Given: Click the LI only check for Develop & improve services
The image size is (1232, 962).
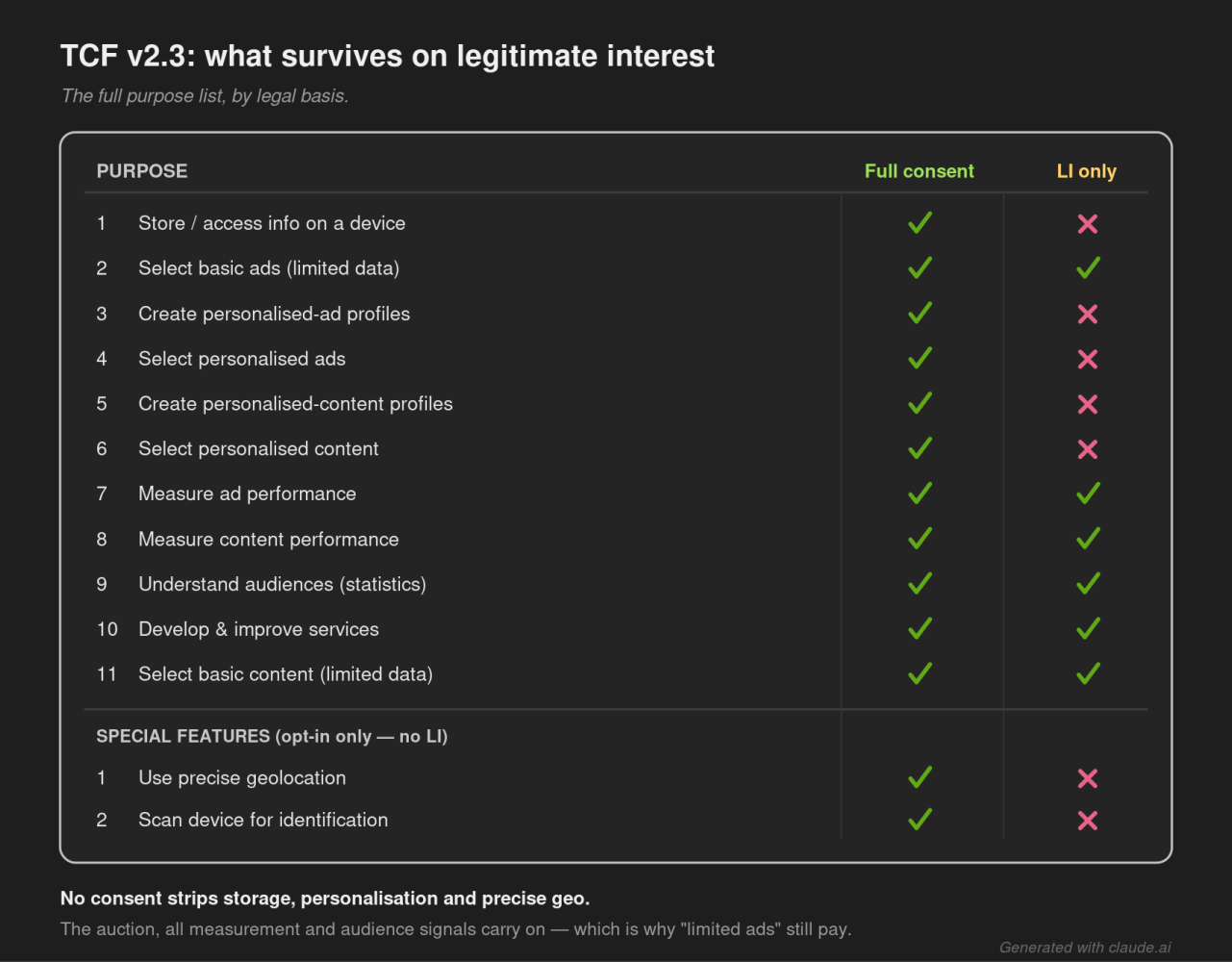Looking at the screenshot, I should coord(1088,629).
